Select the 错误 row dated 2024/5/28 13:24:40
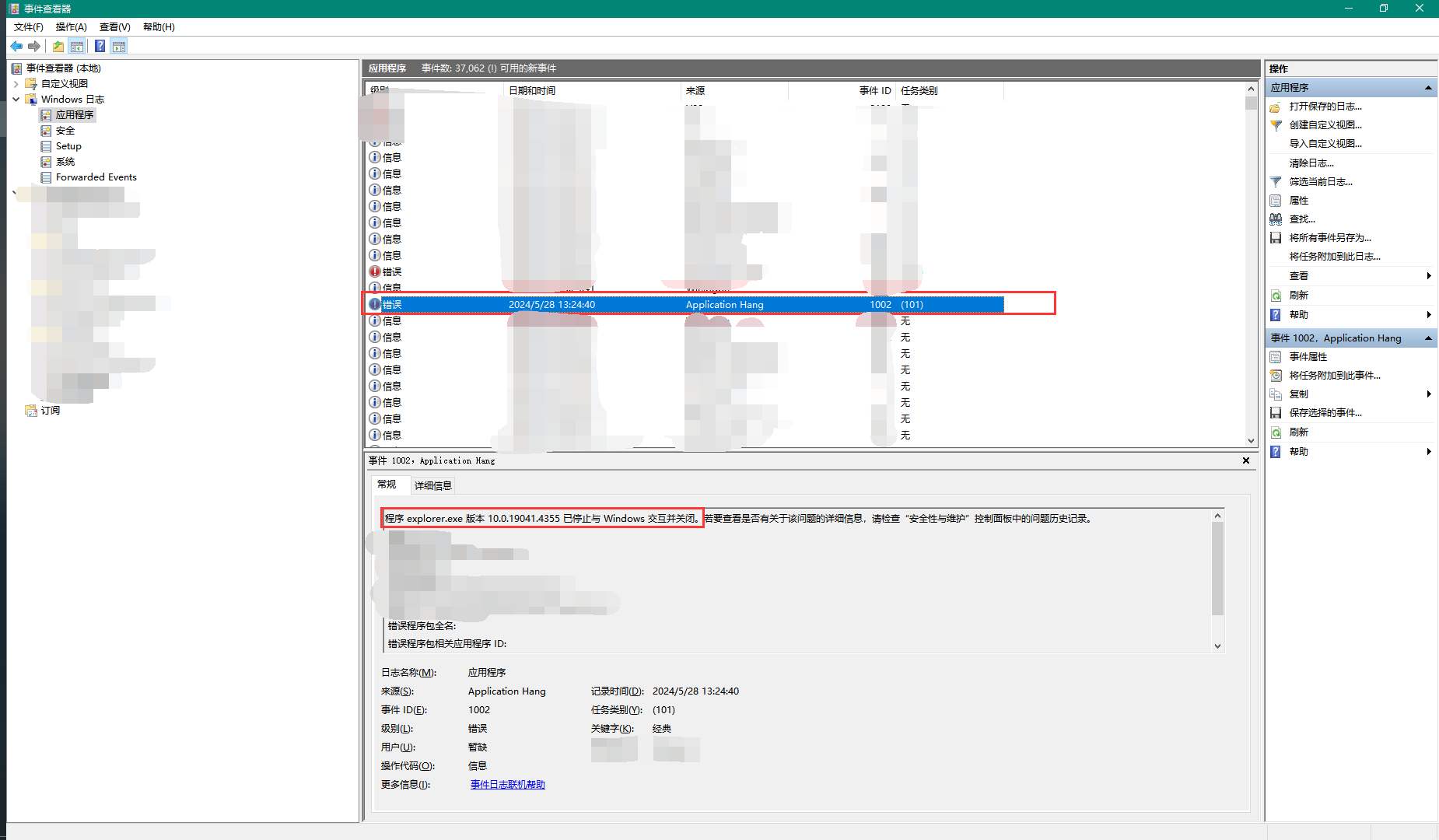 684,305
